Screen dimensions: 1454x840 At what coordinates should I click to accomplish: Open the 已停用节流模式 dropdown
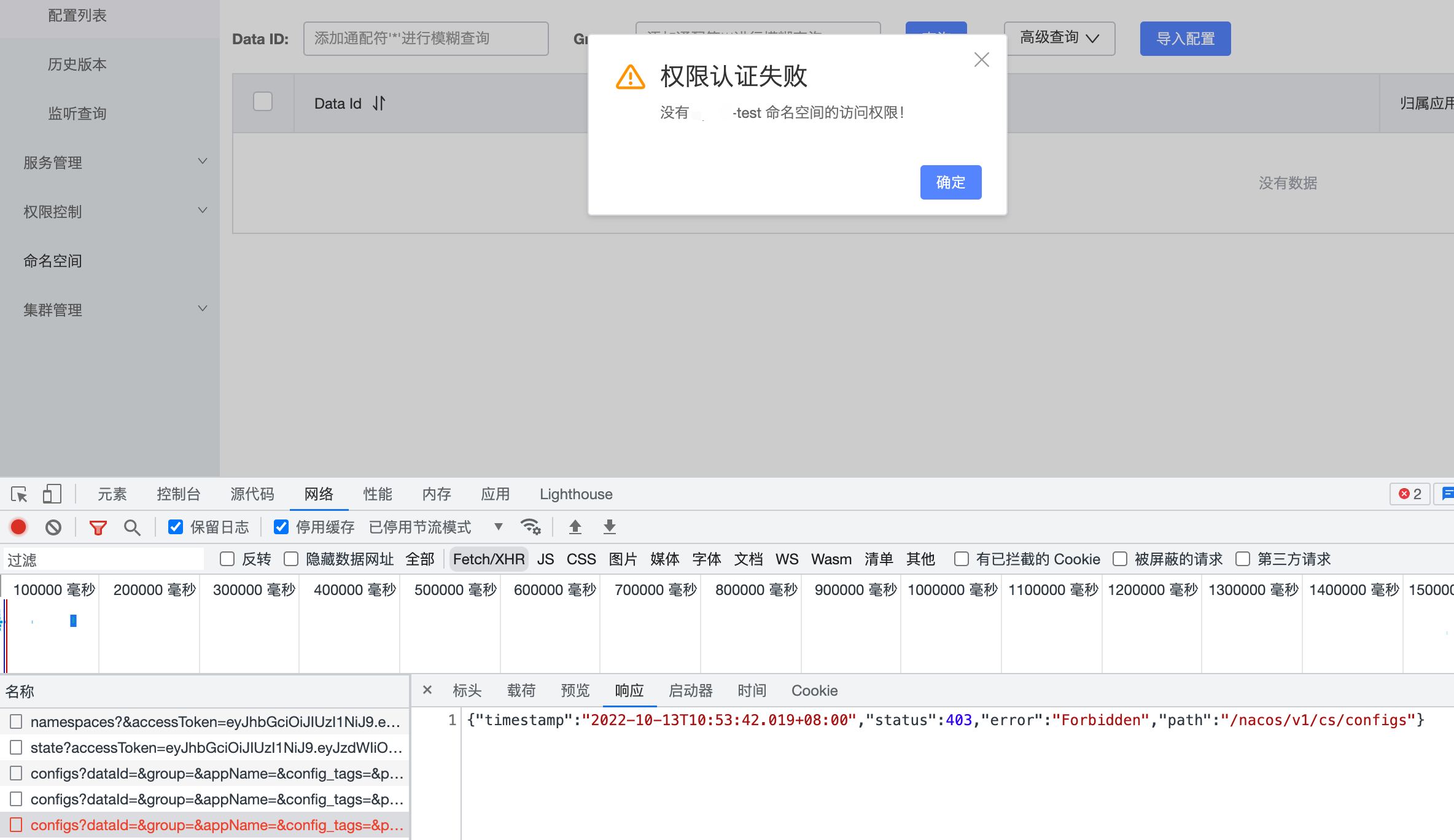tap(498, 527)
